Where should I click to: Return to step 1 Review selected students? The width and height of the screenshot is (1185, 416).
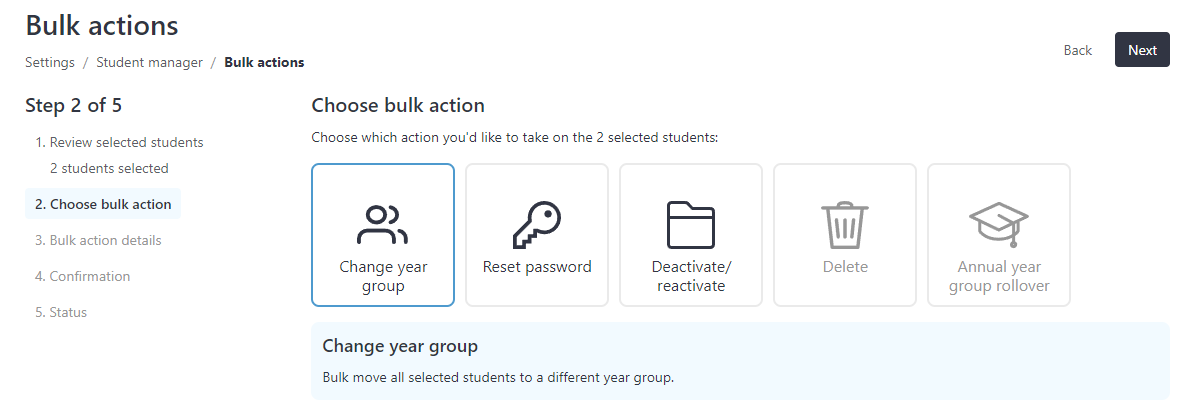coord(119,142)
